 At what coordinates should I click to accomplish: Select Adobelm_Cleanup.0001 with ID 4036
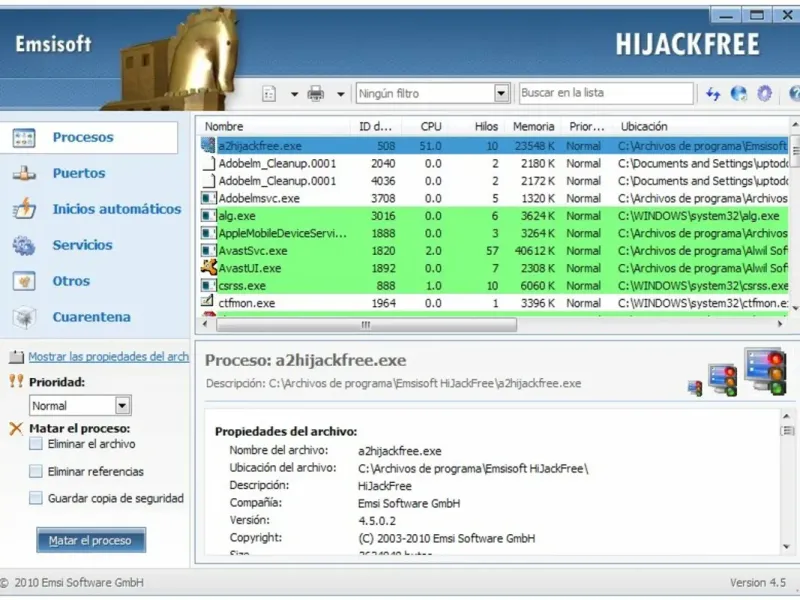[494, 181]
